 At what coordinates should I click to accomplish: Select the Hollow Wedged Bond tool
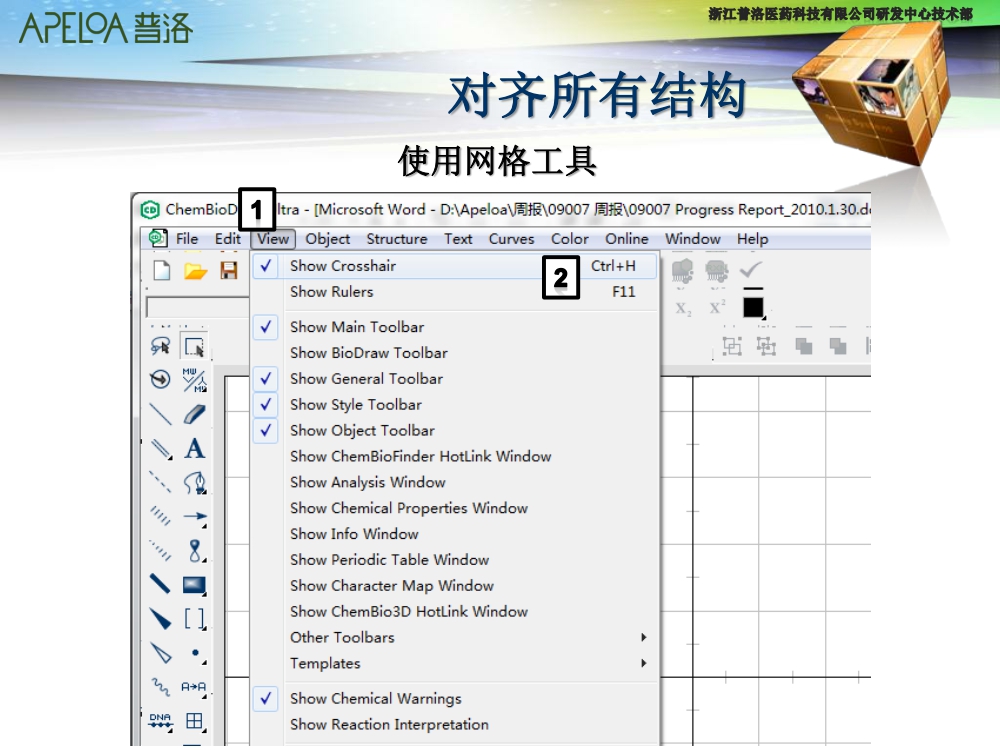click(x=160, y=652)
